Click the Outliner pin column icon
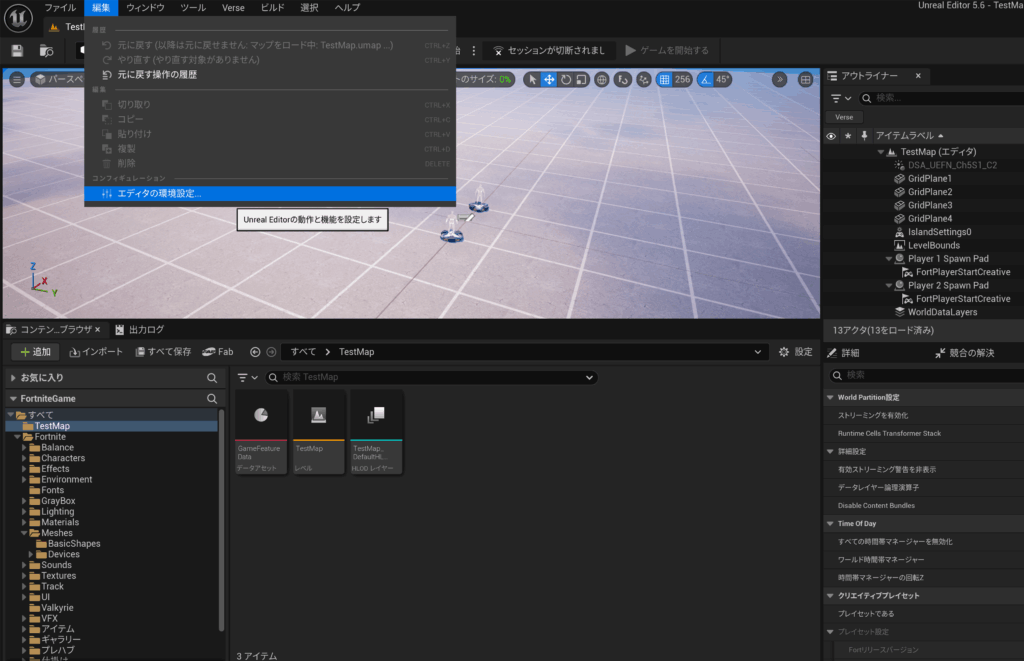Screen dimensions: 1024x661 coord(864,136)
